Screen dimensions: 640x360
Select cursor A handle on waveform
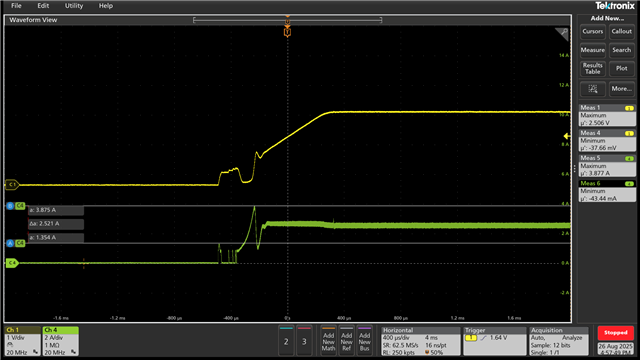click(10, 243)
